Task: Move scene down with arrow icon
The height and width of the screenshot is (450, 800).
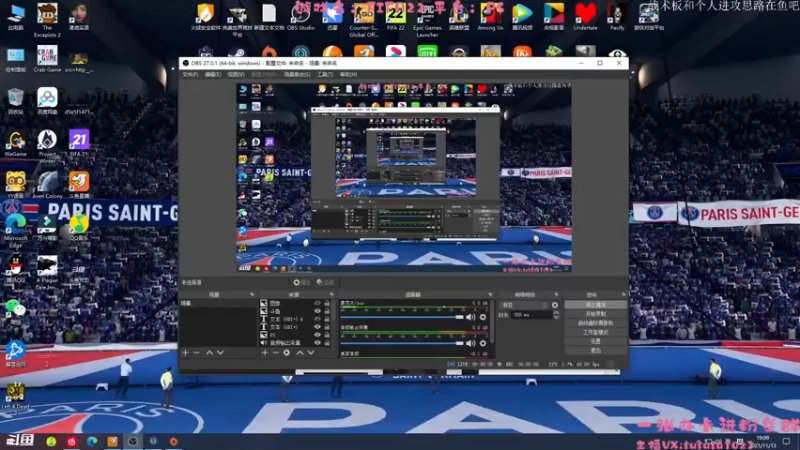Action: coord(220,353)
